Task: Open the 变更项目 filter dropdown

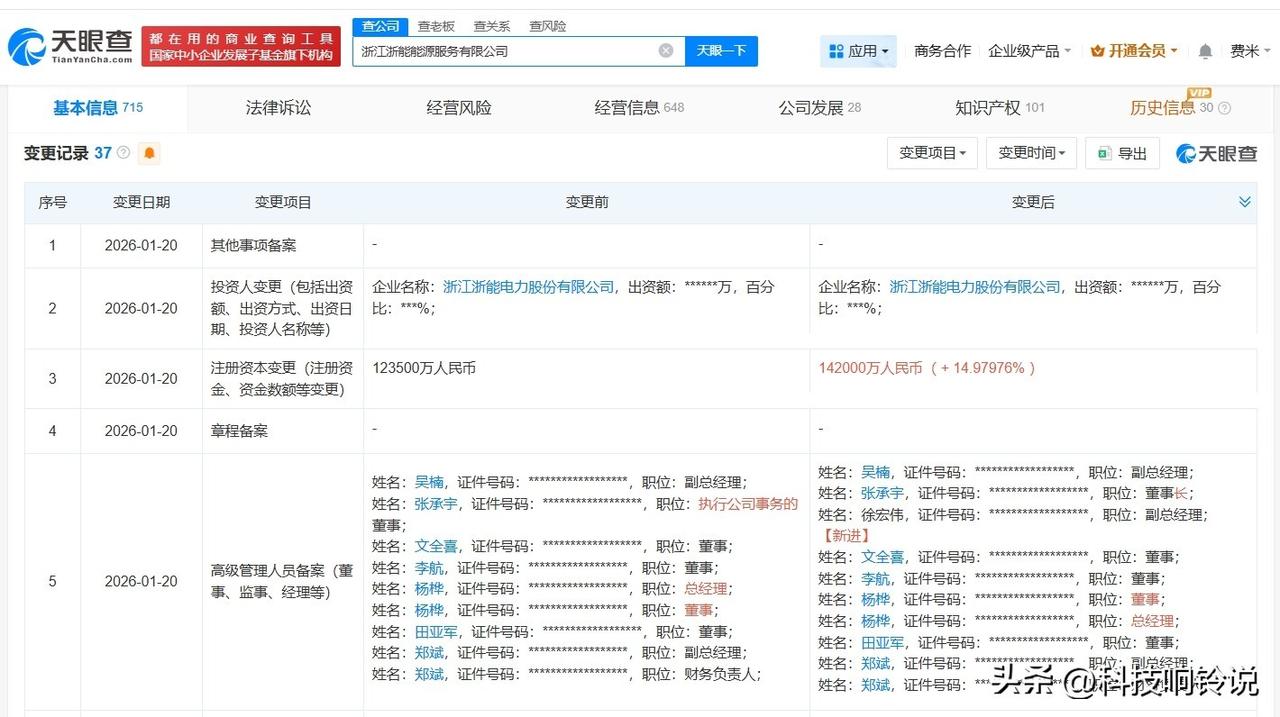Action: (931, 153)
